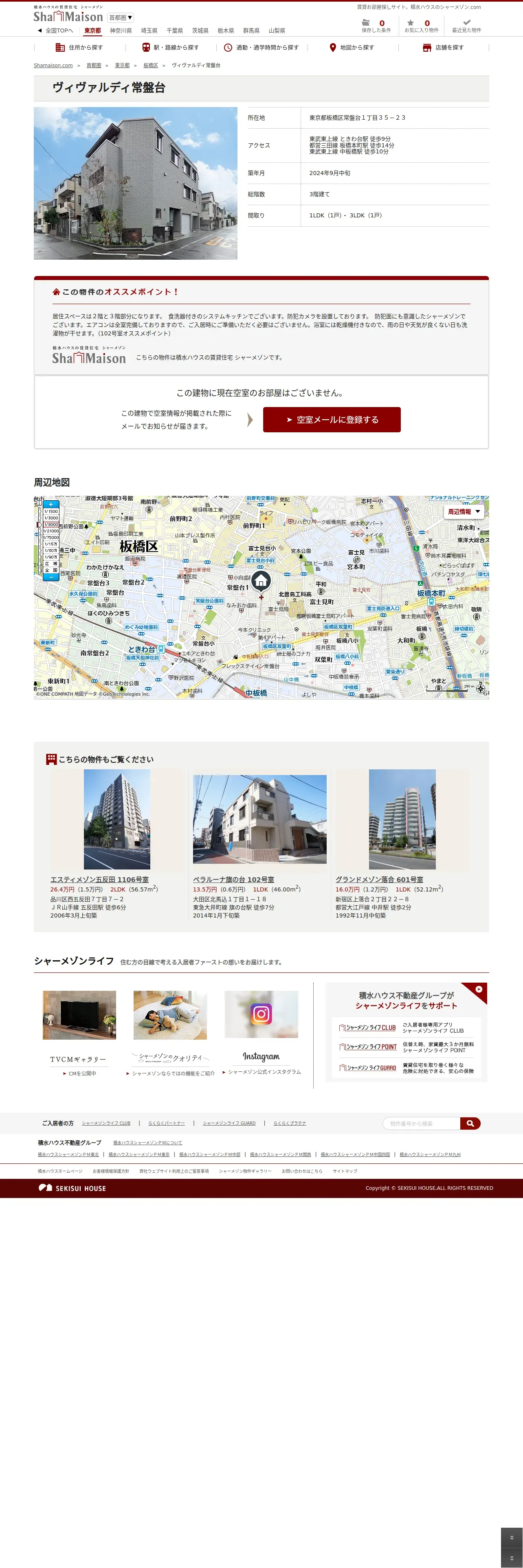Click シャーメゾン公式インスタグラム link

click(264, 1072)
